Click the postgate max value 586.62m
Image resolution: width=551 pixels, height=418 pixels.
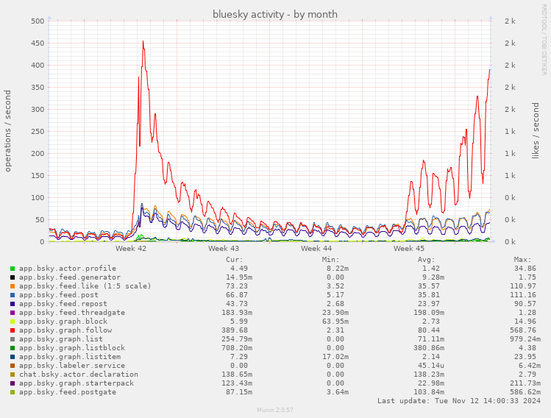click(525, 392)
